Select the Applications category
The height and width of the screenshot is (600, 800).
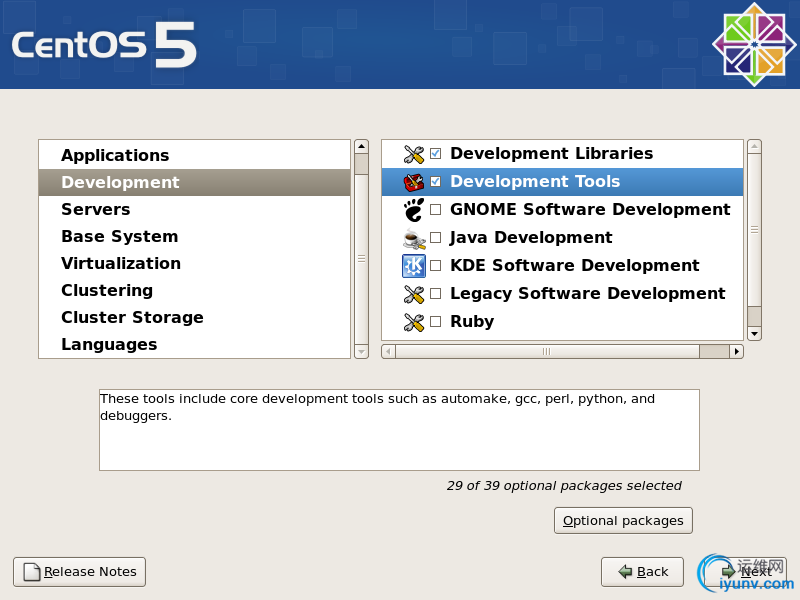[x=195, y=155]
